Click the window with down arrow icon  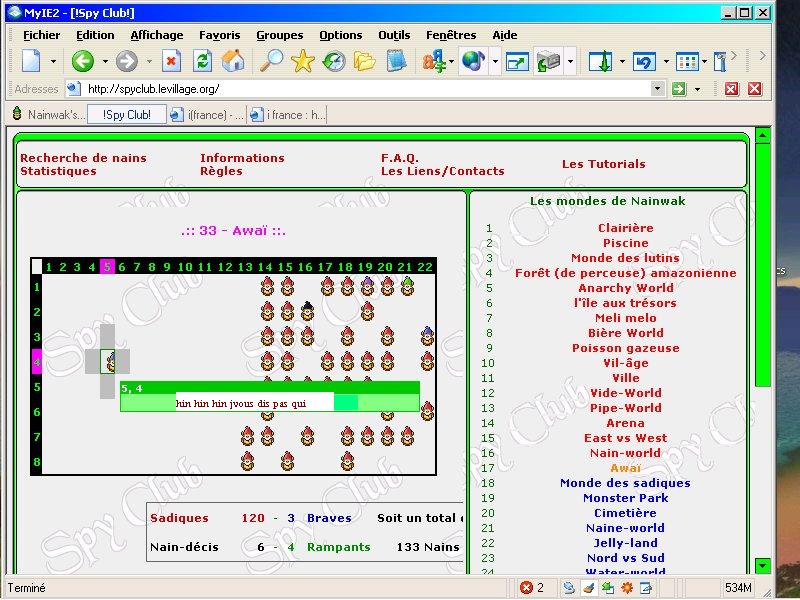[x=601, y=61]
